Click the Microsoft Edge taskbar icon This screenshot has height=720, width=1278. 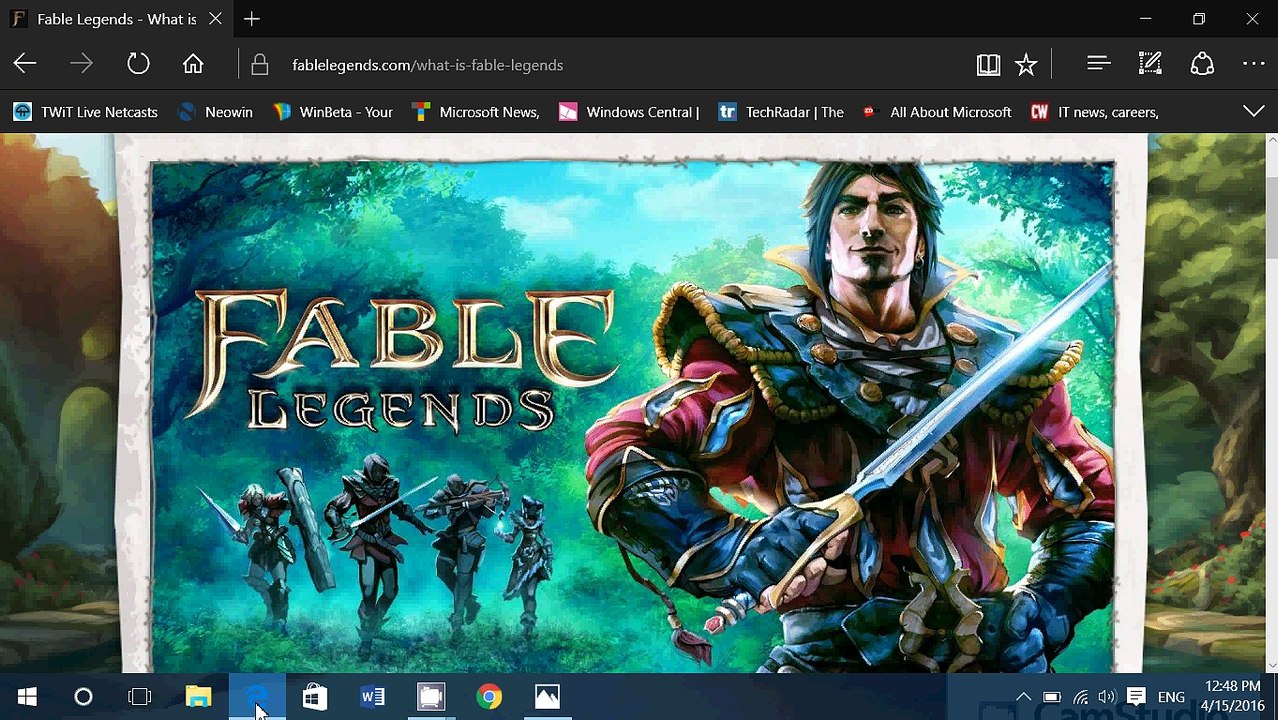click(x=257, y=697)
